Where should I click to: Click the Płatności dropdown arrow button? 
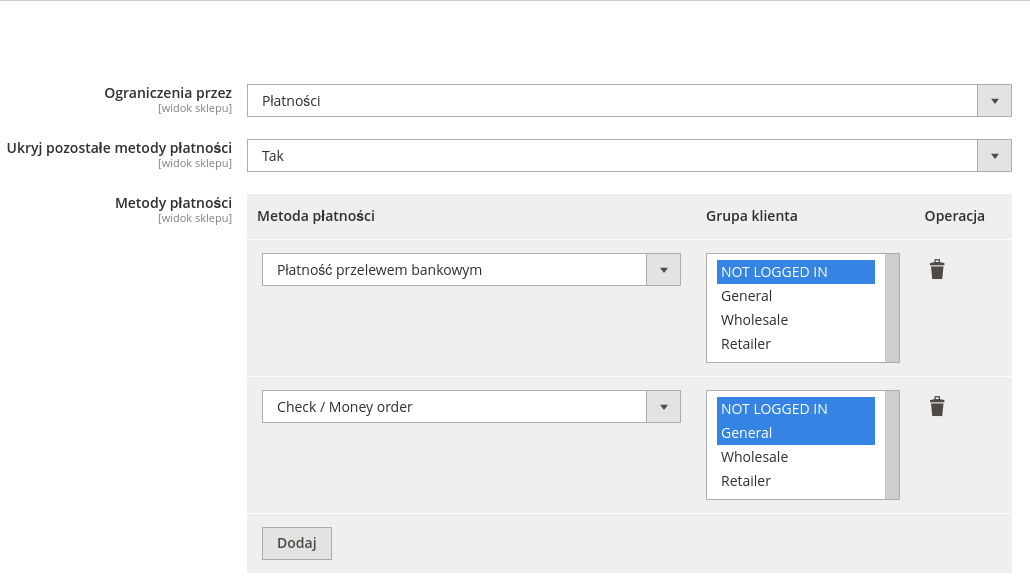[x=994, y=101]
